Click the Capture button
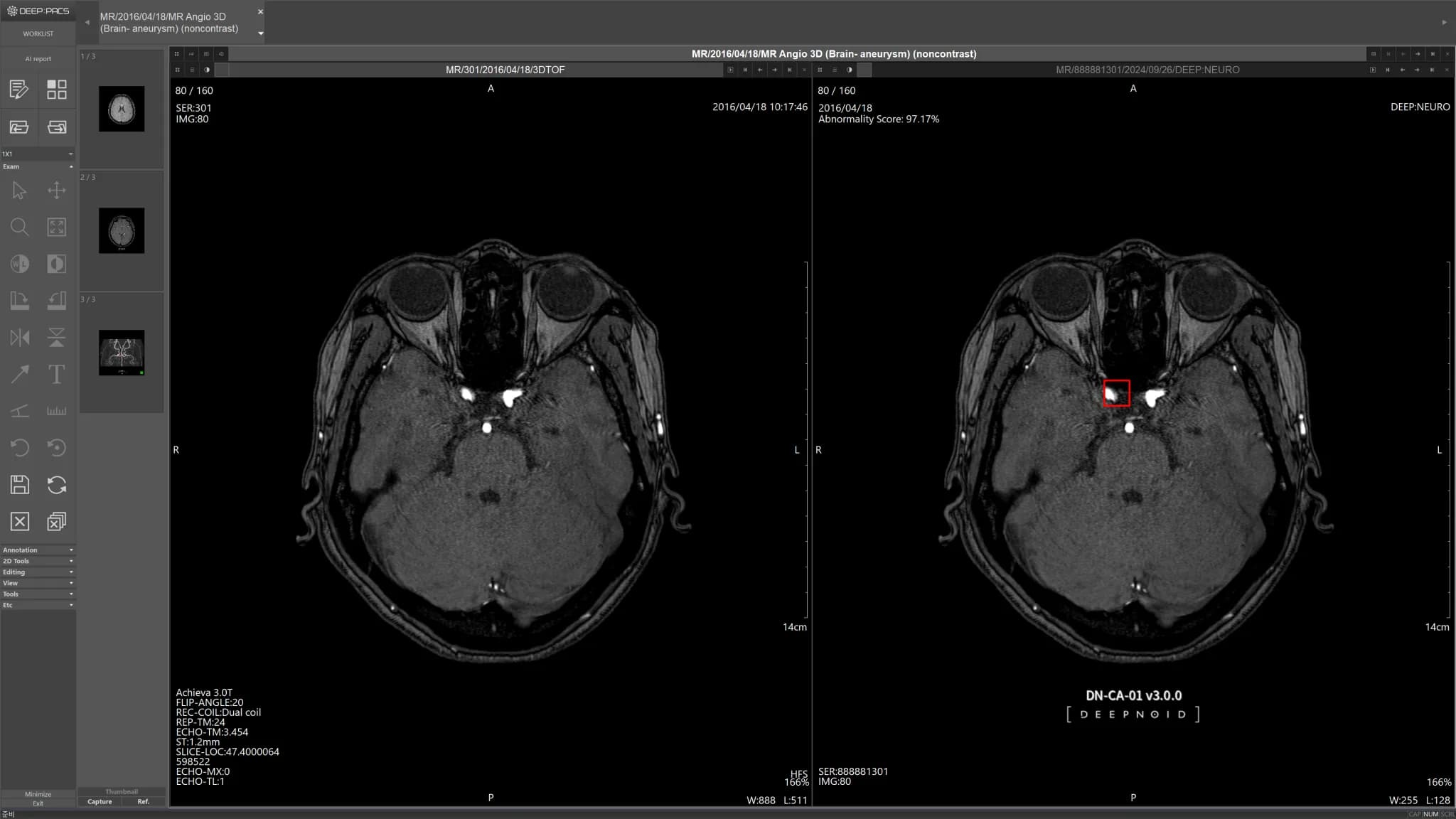 click(x=100, y=801)
